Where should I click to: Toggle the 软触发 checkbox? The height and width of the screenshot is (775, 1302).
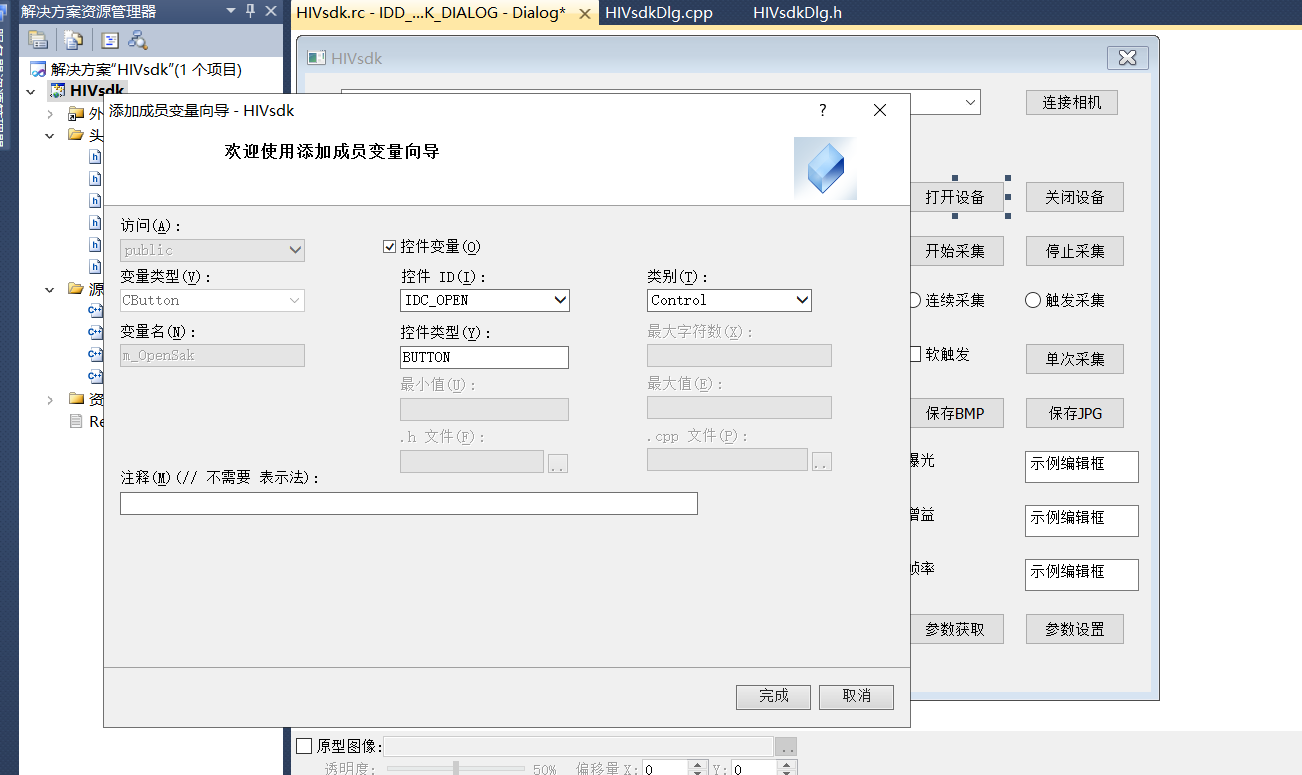[915, 354]
